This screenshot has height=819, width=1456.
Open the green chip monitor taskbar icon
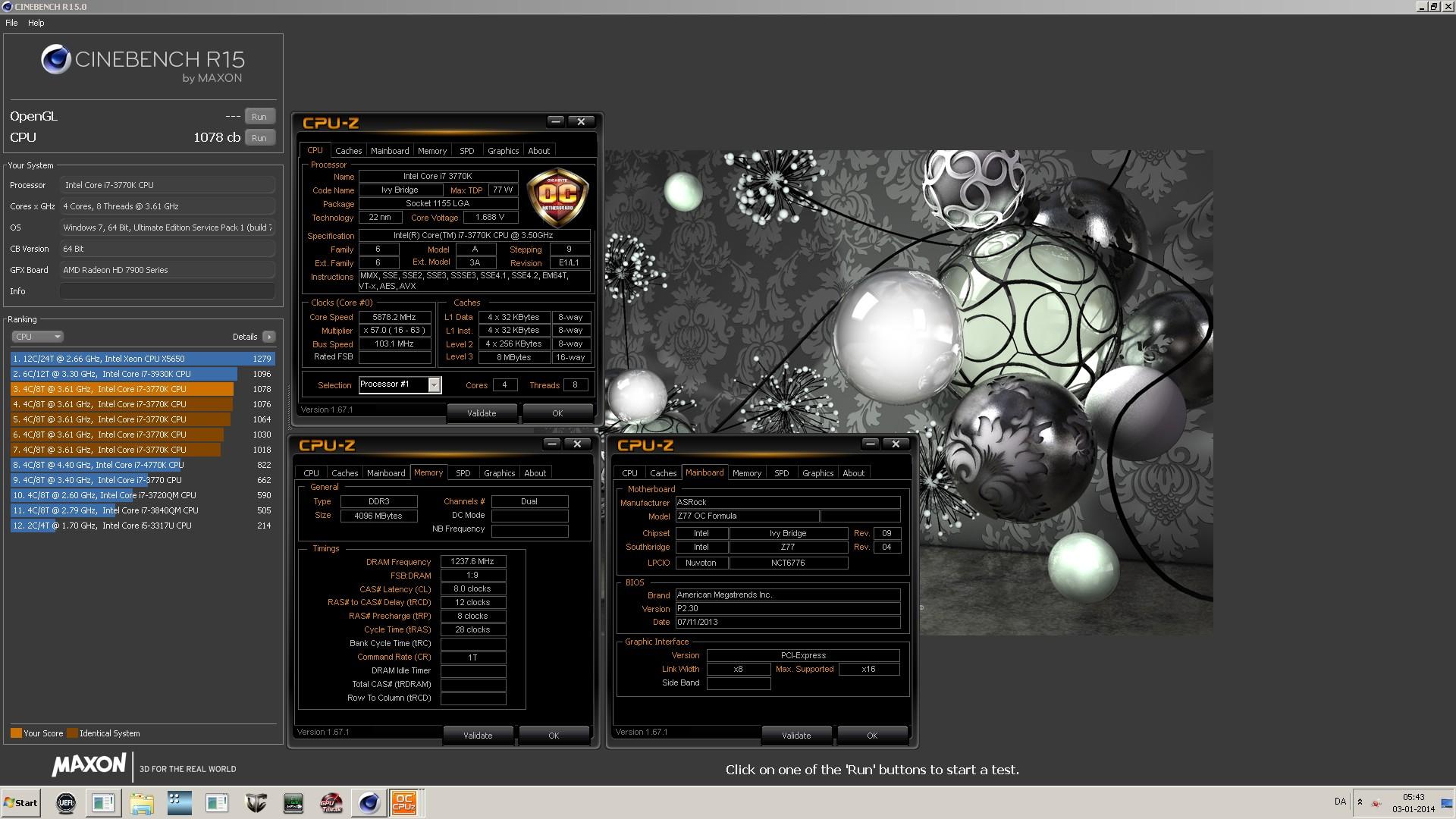(x=293, y=802)
